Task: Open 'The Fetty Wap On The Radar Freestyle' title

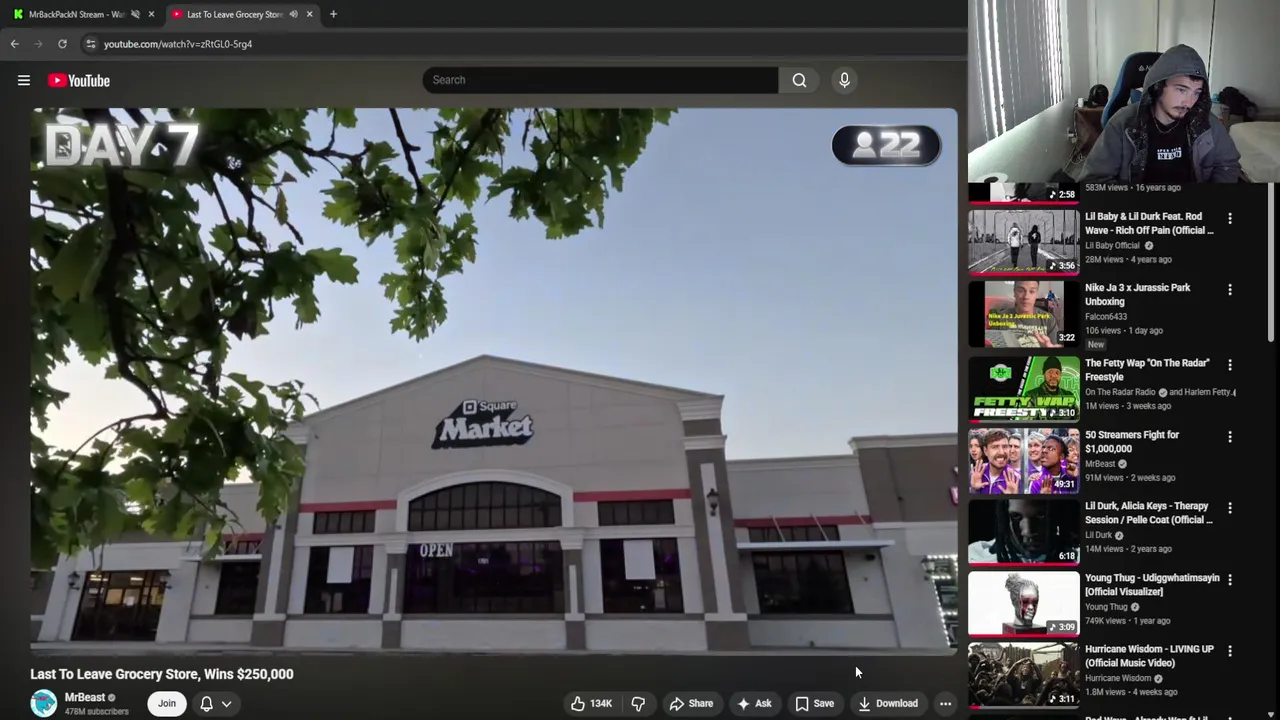Action: click(x=1147, y=370)
